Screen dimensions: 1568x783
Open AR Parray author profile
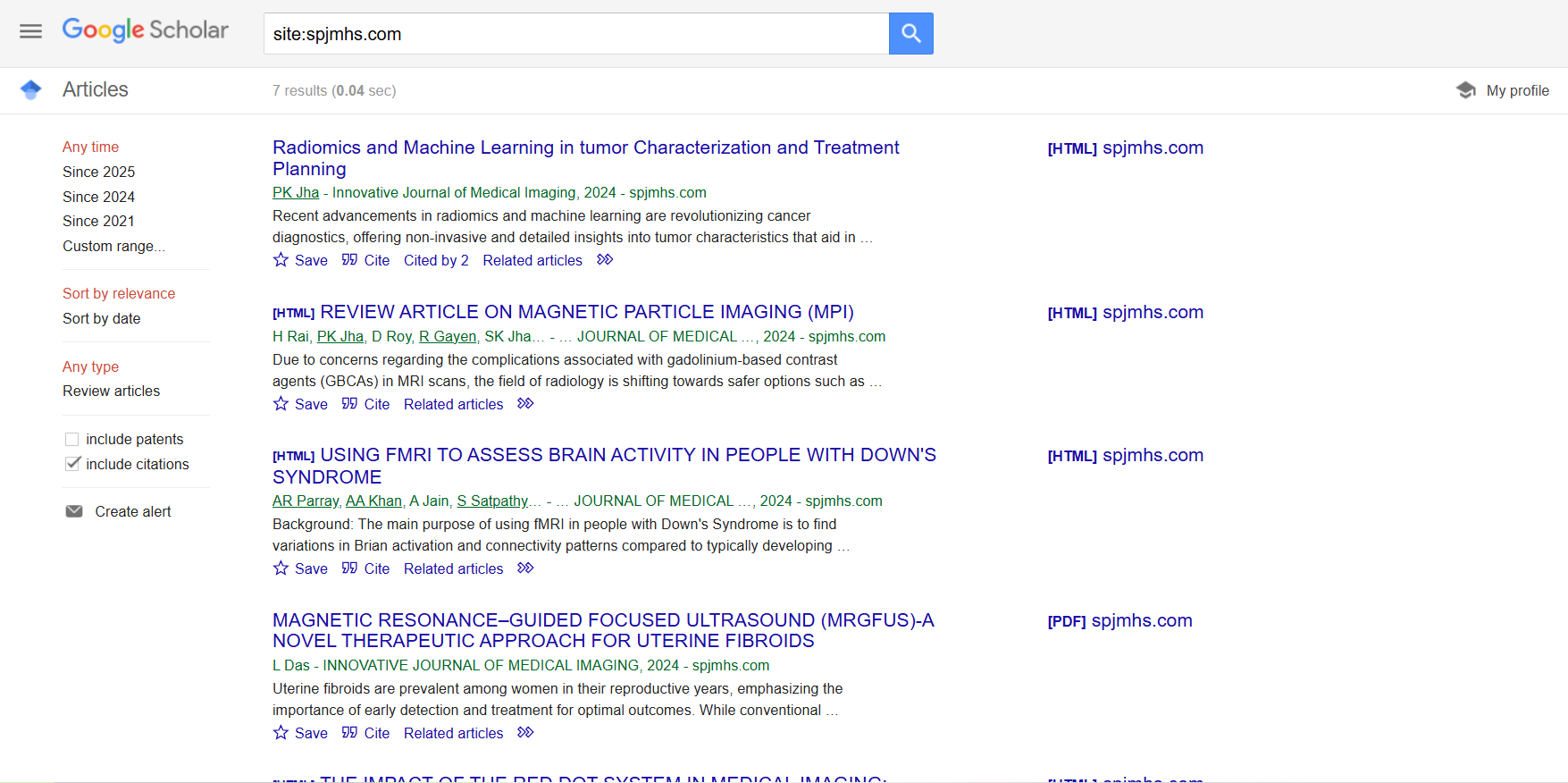click(x=306, y=501)
